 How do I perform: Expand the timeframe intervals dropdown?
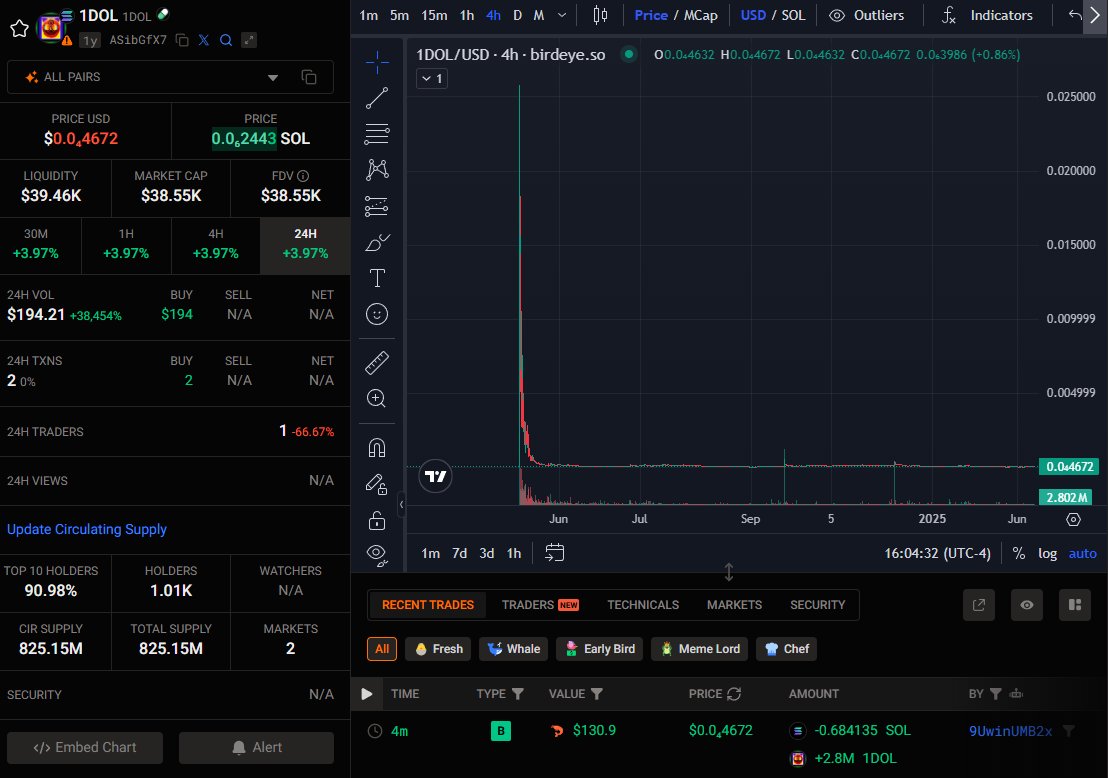[x=562, y=15]
